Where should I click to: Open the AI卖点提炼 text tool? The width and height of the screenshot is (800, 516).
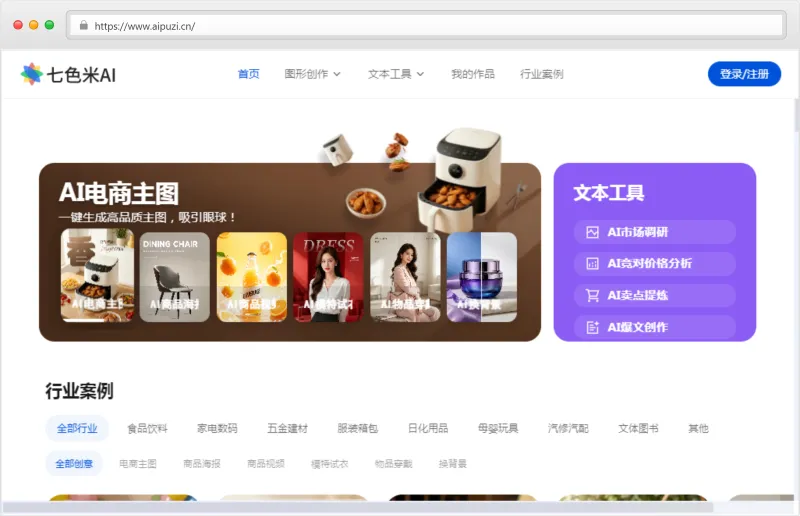pos(655,295)
